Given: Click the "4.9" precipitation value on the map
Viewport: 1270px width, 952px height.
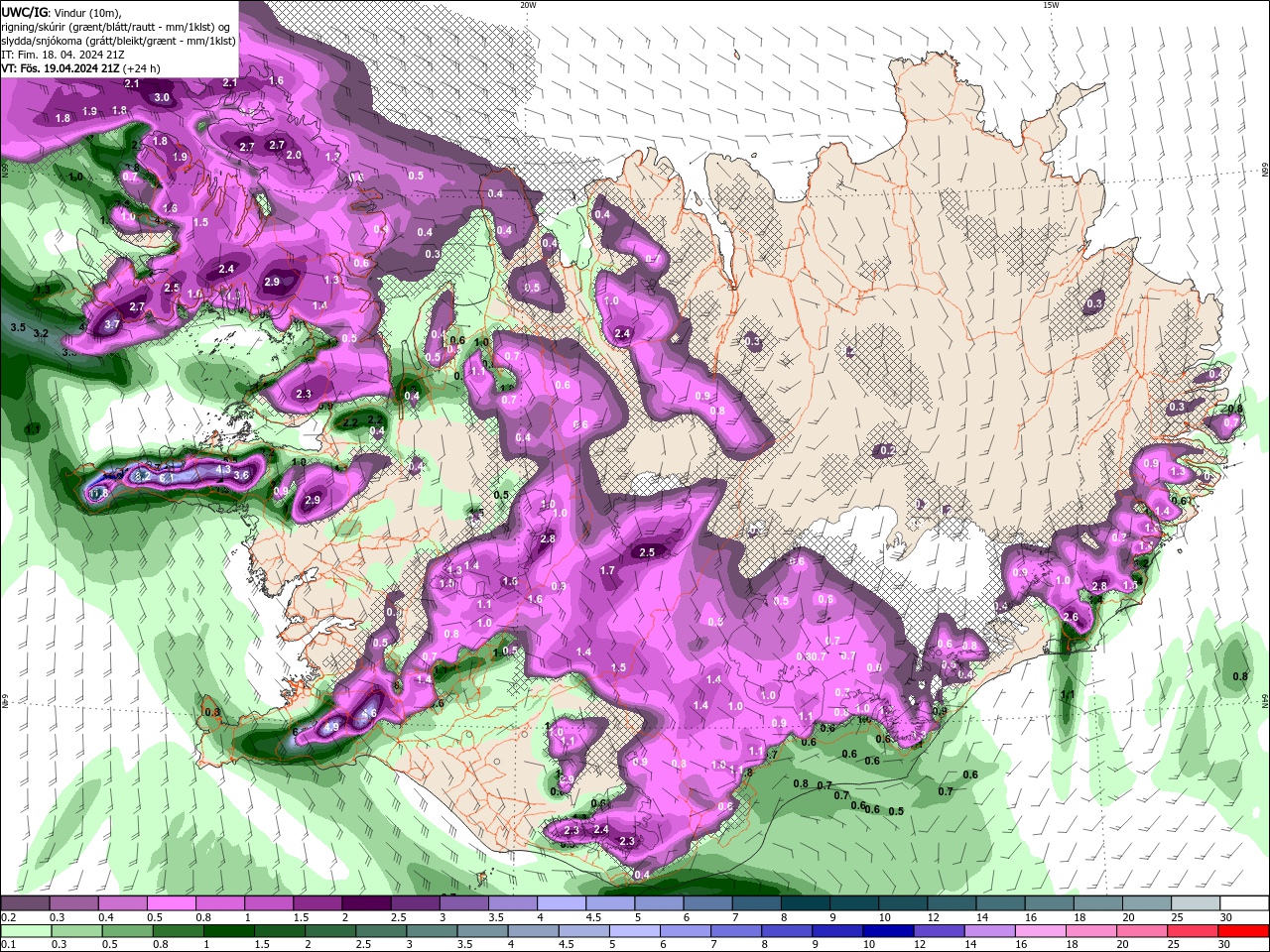Looking at the screenshot, I should coord(331,727).
